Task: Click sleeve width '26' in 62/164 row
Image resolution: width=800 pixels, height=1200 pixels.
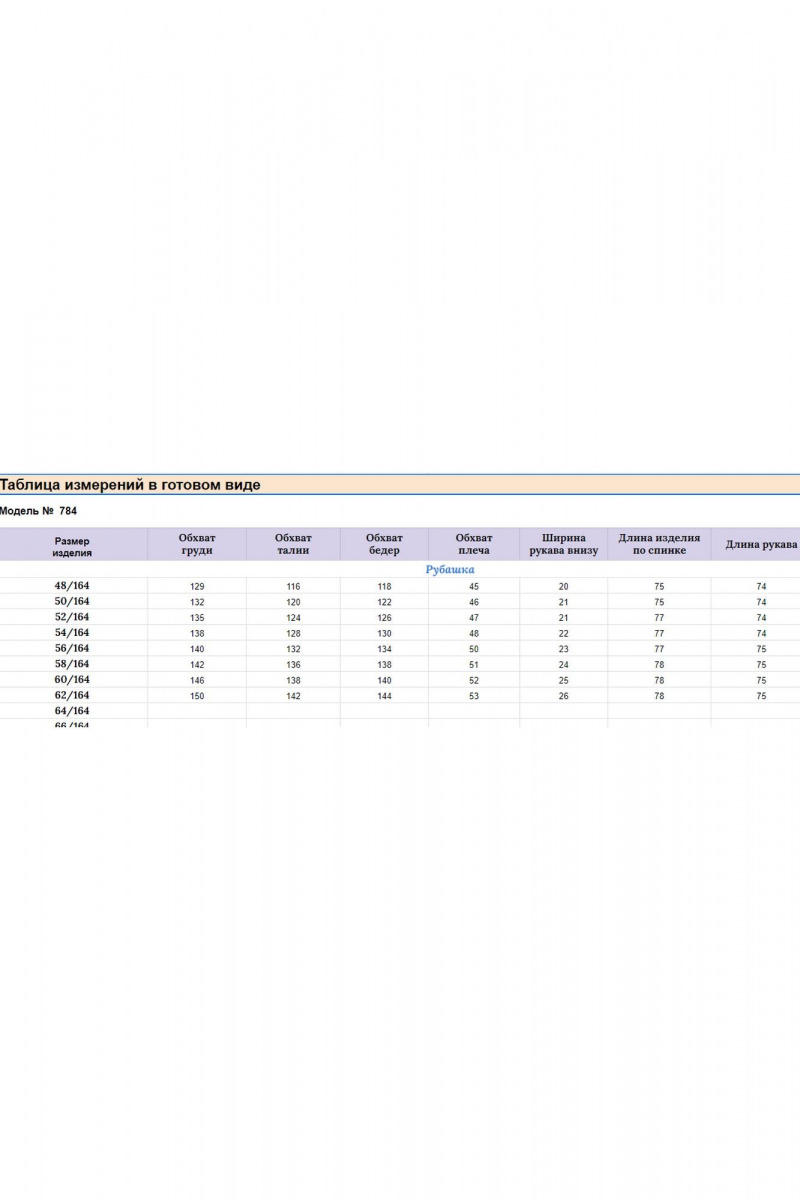Action: pos(564,696)
